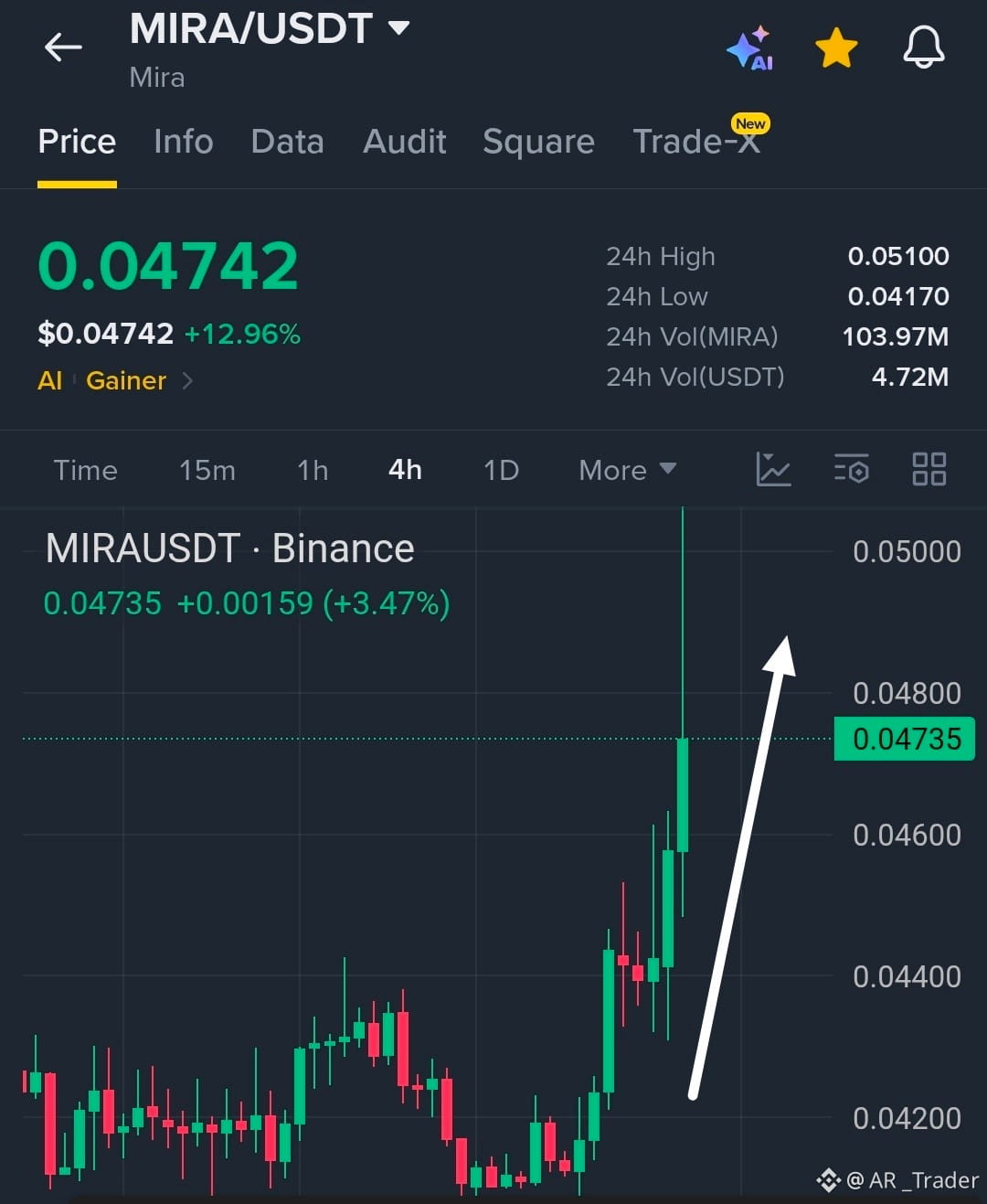Viewport: 987px width, 1204px height.
Task: Open the price alert bell icon
Action: 924,47
